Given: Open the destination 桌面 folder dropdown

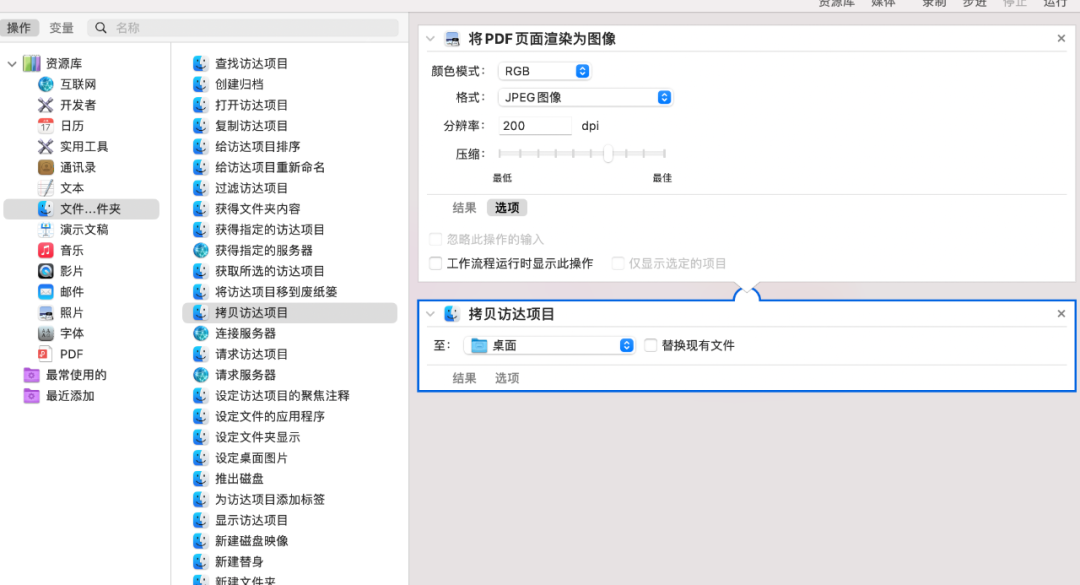Looking at the screenshot, I should [x=549, y=345].
